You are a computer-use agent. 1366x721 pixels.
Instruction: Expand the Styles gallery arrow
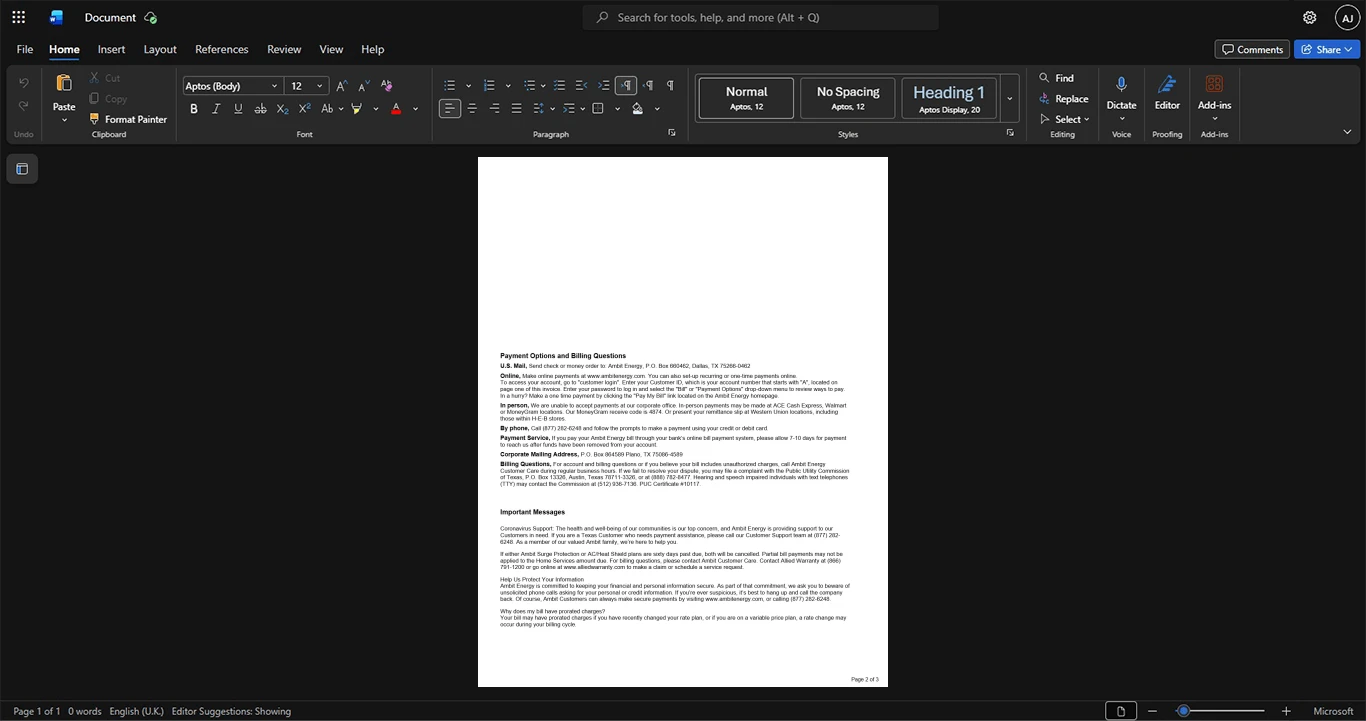[1009, 98]
